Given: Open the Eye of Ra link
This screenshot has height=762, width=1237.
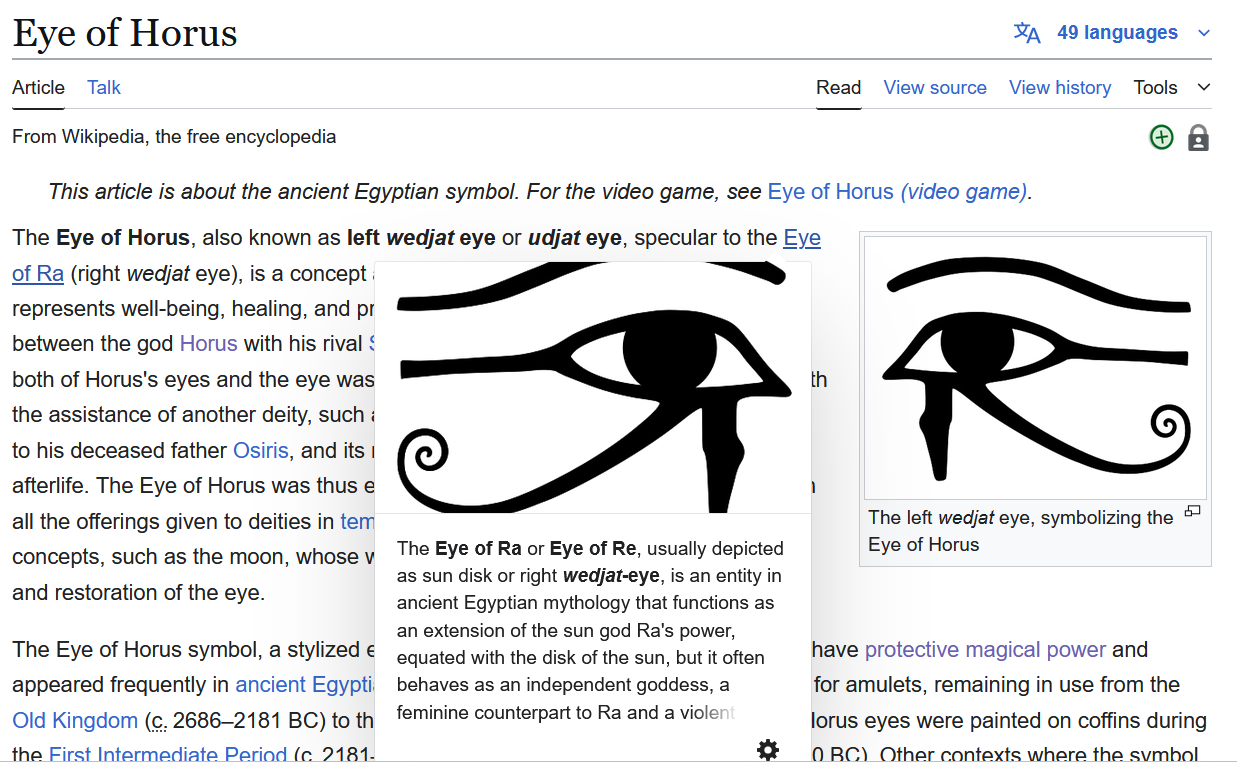Looking at the screenshot, I should pyautogui.click(x=802, y=238).
